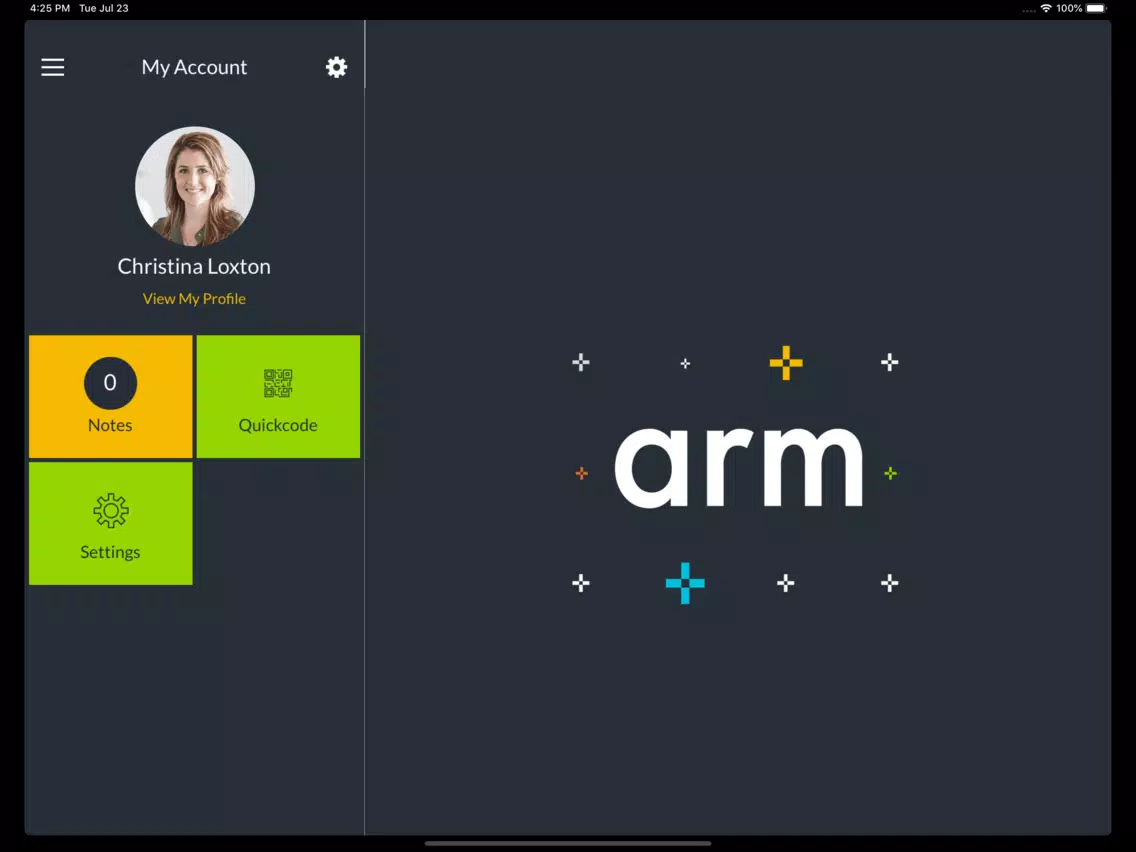Tap the 4:25 PM clock in status bar

point(50,9)
